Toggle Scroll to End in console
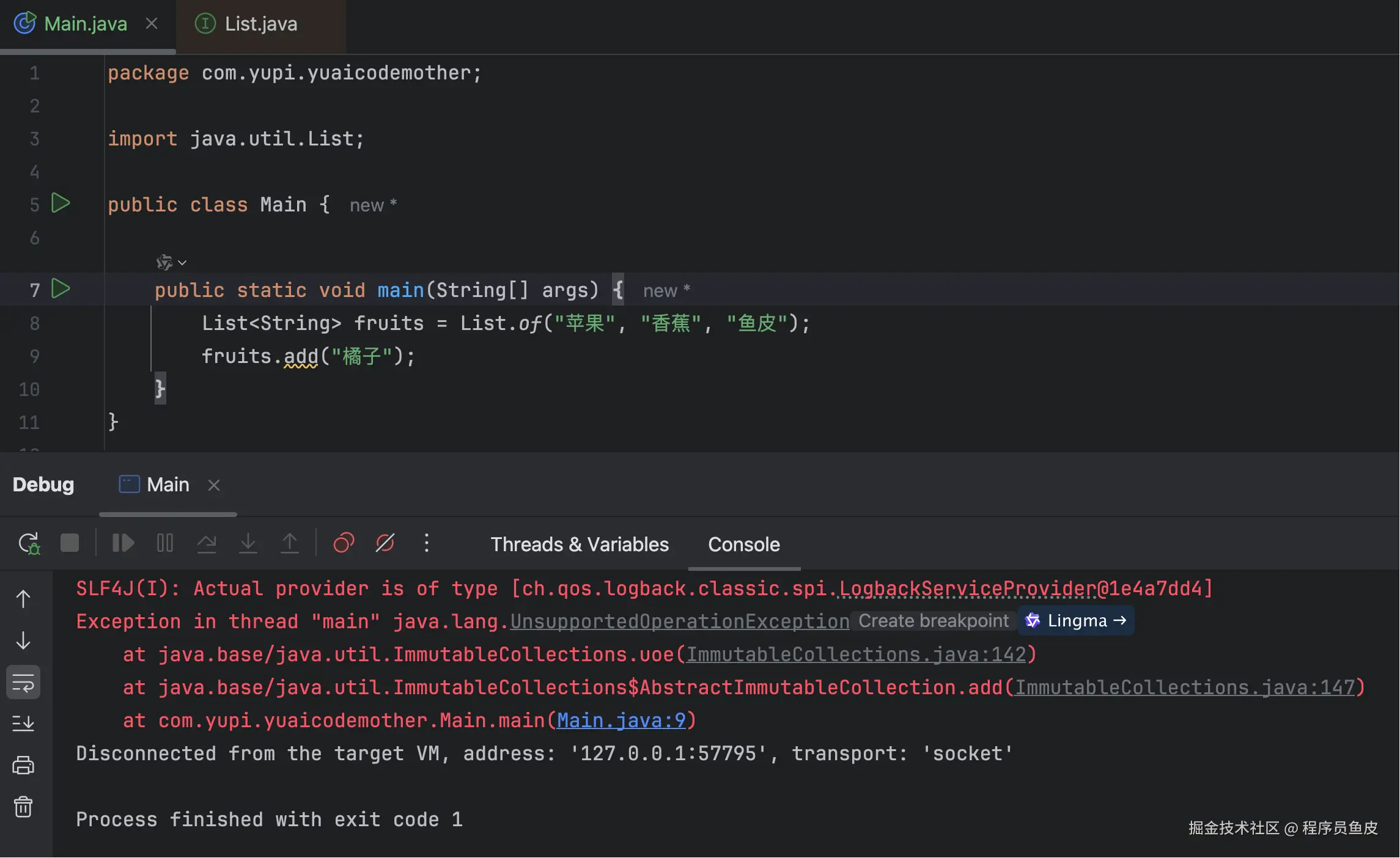Image resolution: width=1400 pixels, height=858 pixels. [x=23, y=724]
